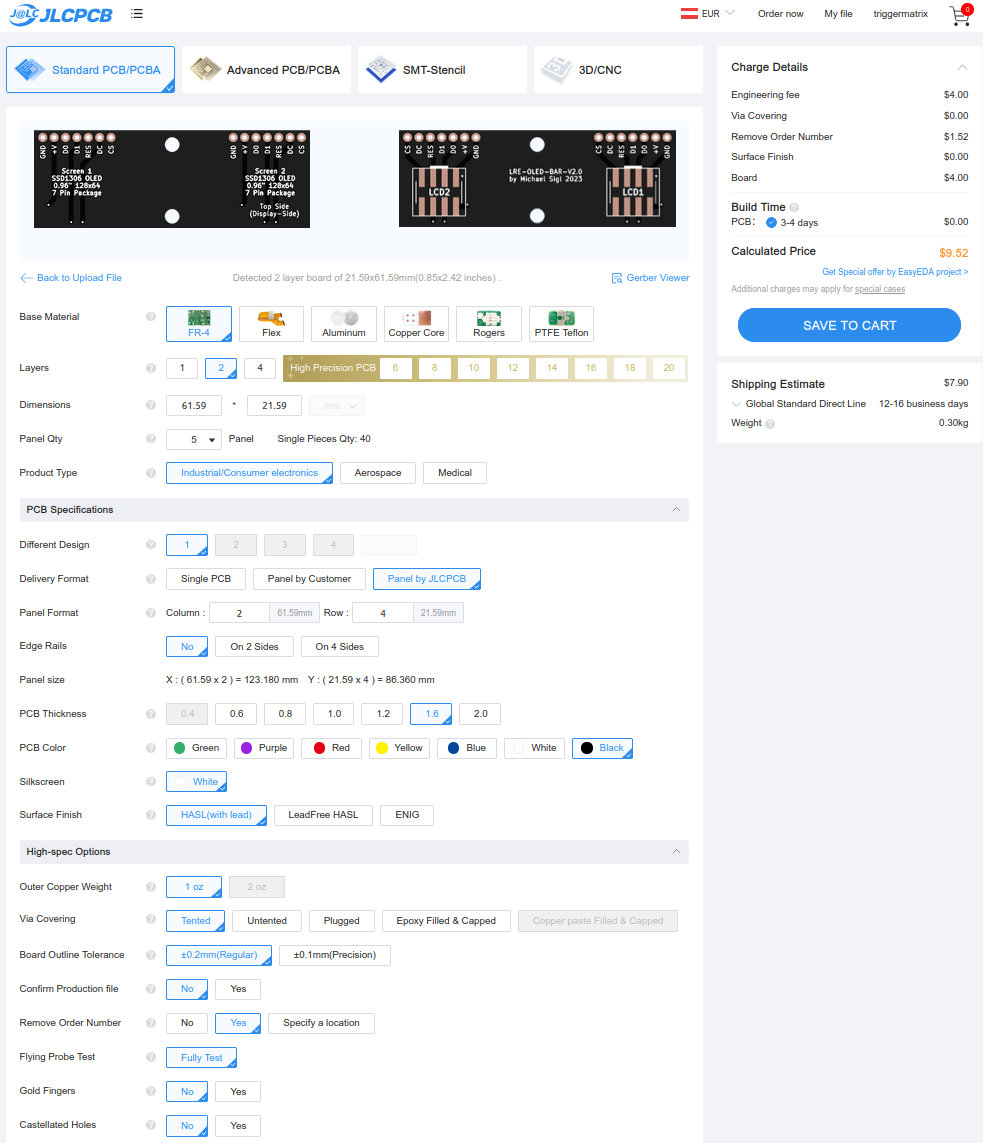Choose Yes for Confirm Production file
983x1143 pixels.
(238, 989)
